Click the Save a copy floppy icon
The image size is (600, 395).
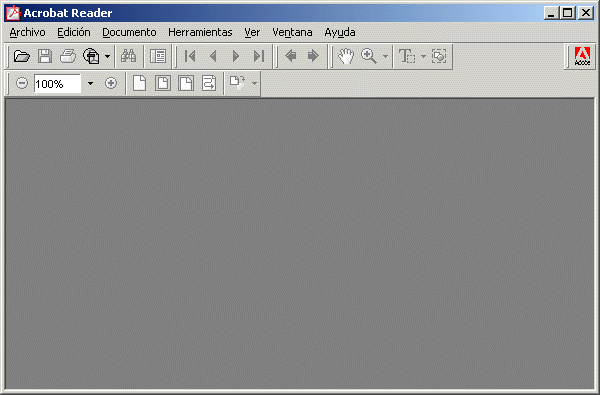click(x=45, y=56)
